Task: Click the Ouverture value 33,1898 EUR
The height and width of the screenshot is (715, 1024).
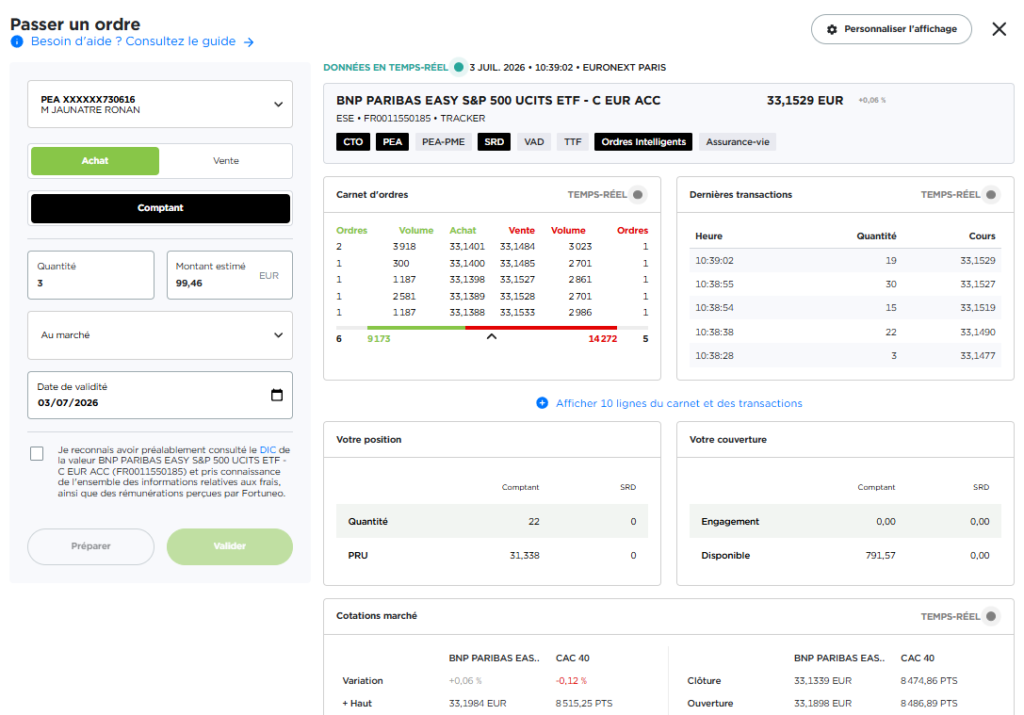Action: [823, 704]
